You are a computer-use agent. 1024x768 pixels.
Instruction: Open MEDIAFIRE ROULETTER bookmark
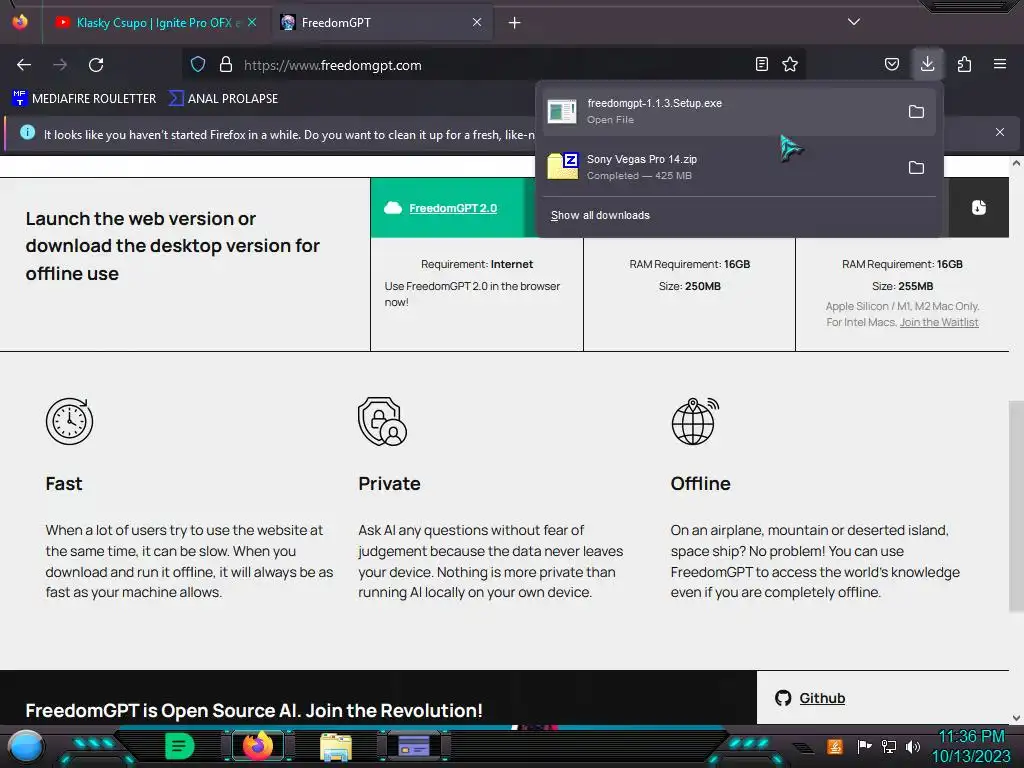pos(84,99)
